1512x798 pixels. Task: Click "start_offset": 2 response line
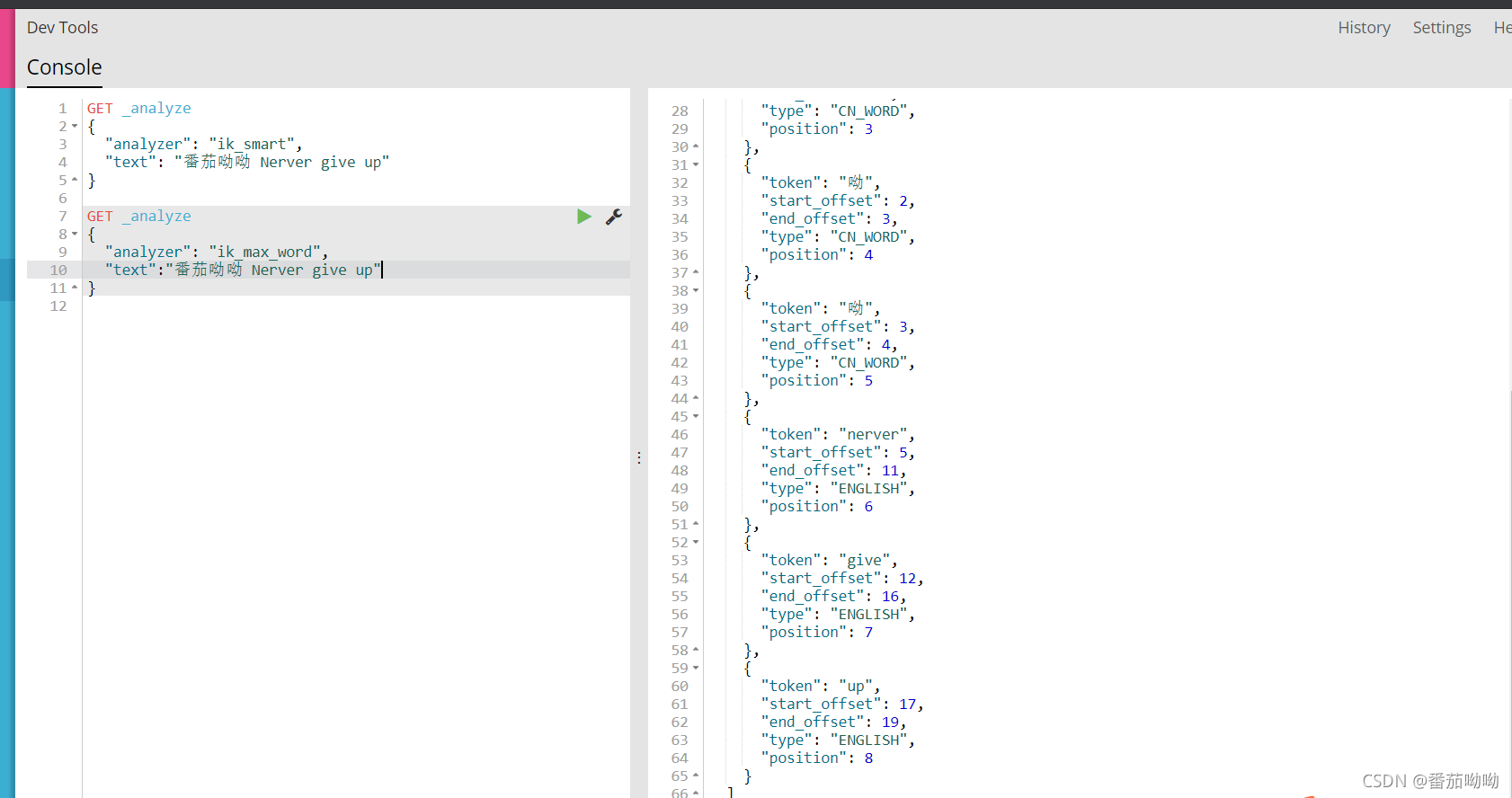click(x=838, y=201)
